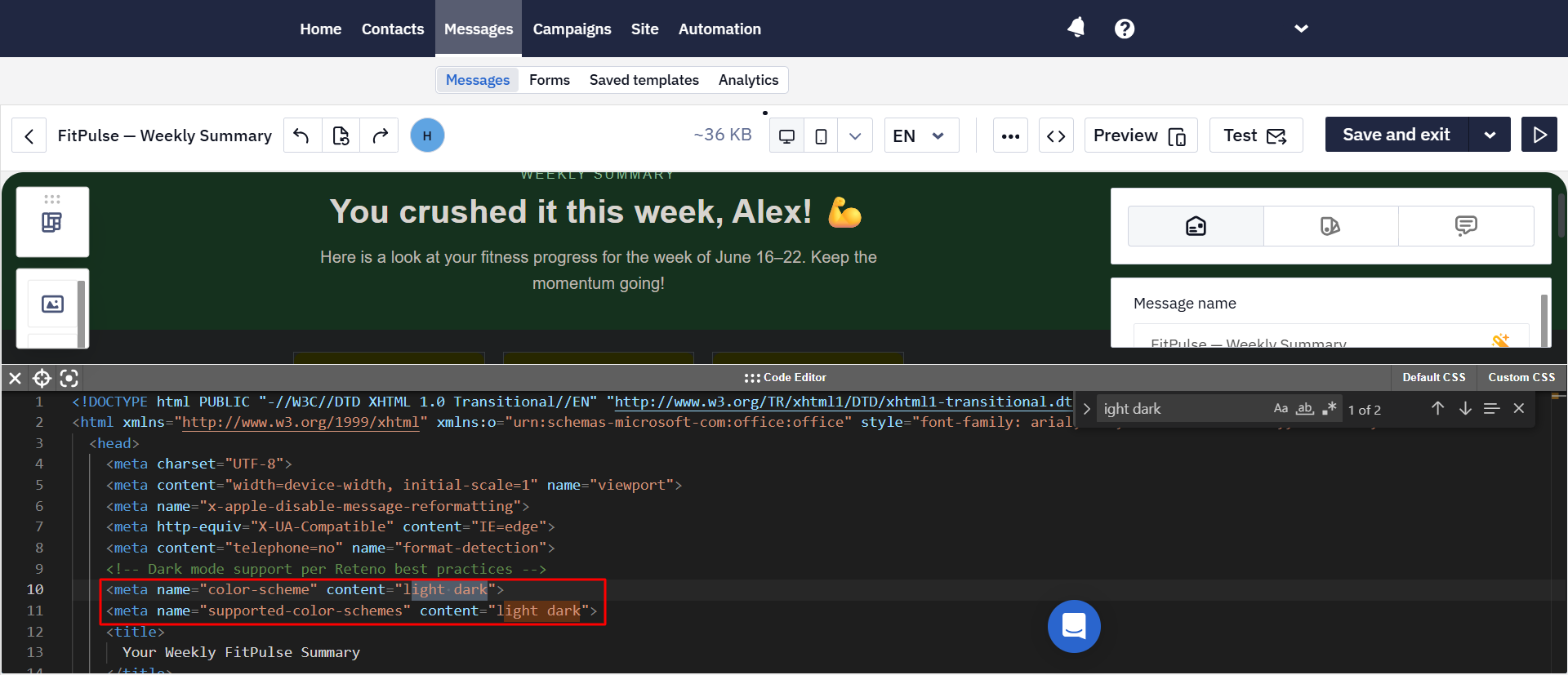Go to previous match arrow
This screenshot has height=675, width=1568.
pyautogui.click(x=1437, y=408)
